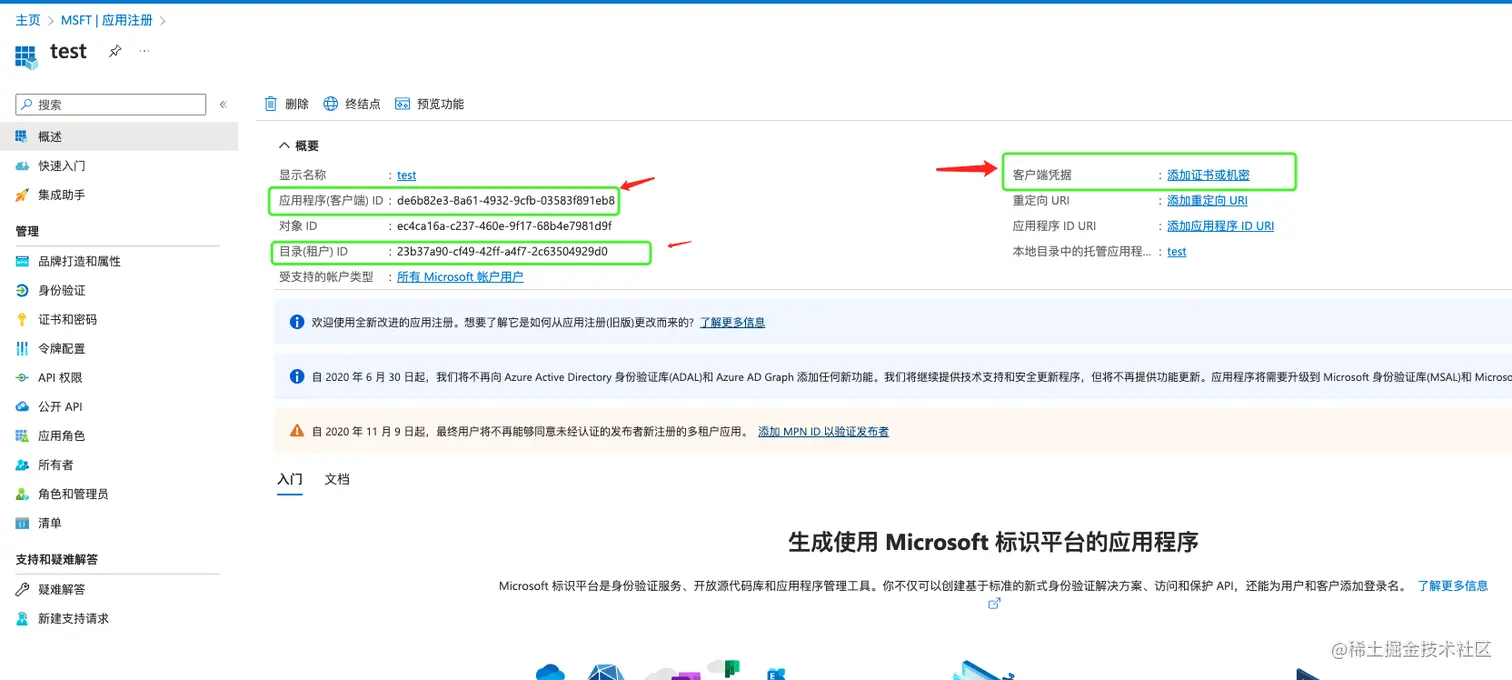This screenshot has width=1512, height=680.
Task: Click the 终结点 toolbar label
Action: click(363, 104)
